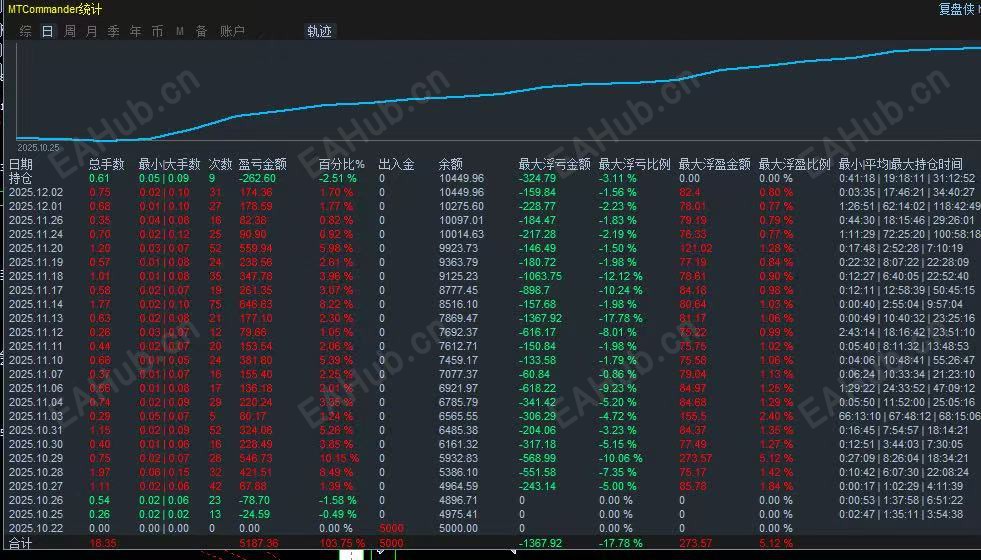981x560 pixels.
Task: Click max drawdown value -1063.75
Action: pos(540,276)
